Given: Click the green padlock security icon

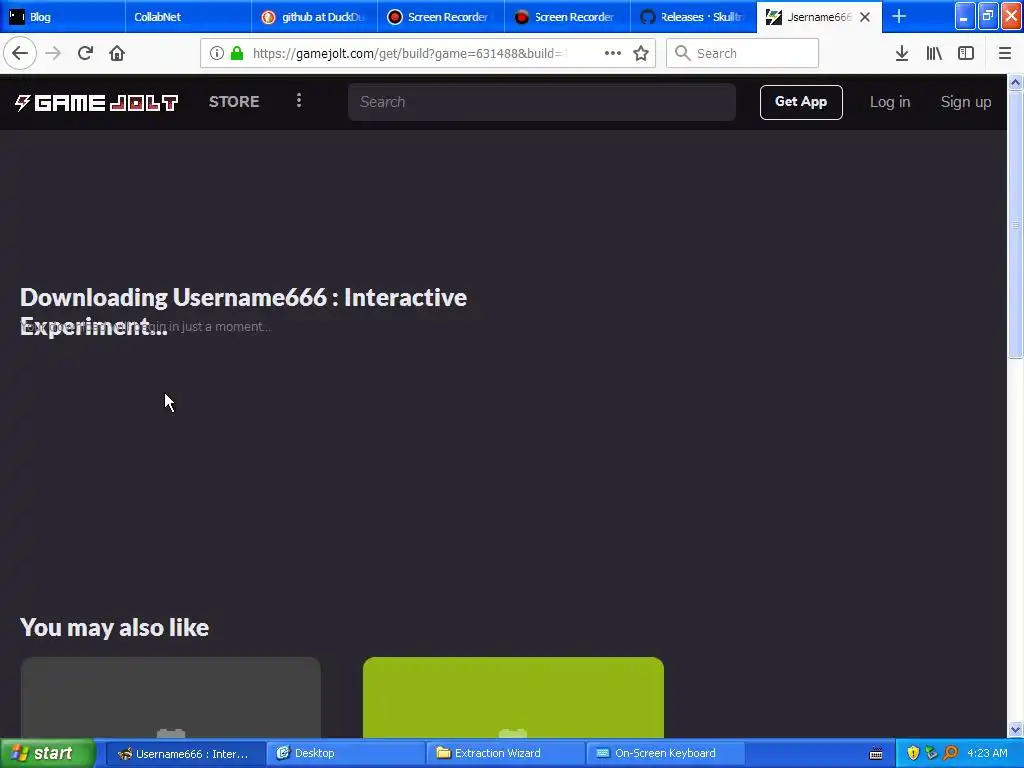Looking at the screenshot, I should coord(238,53).
